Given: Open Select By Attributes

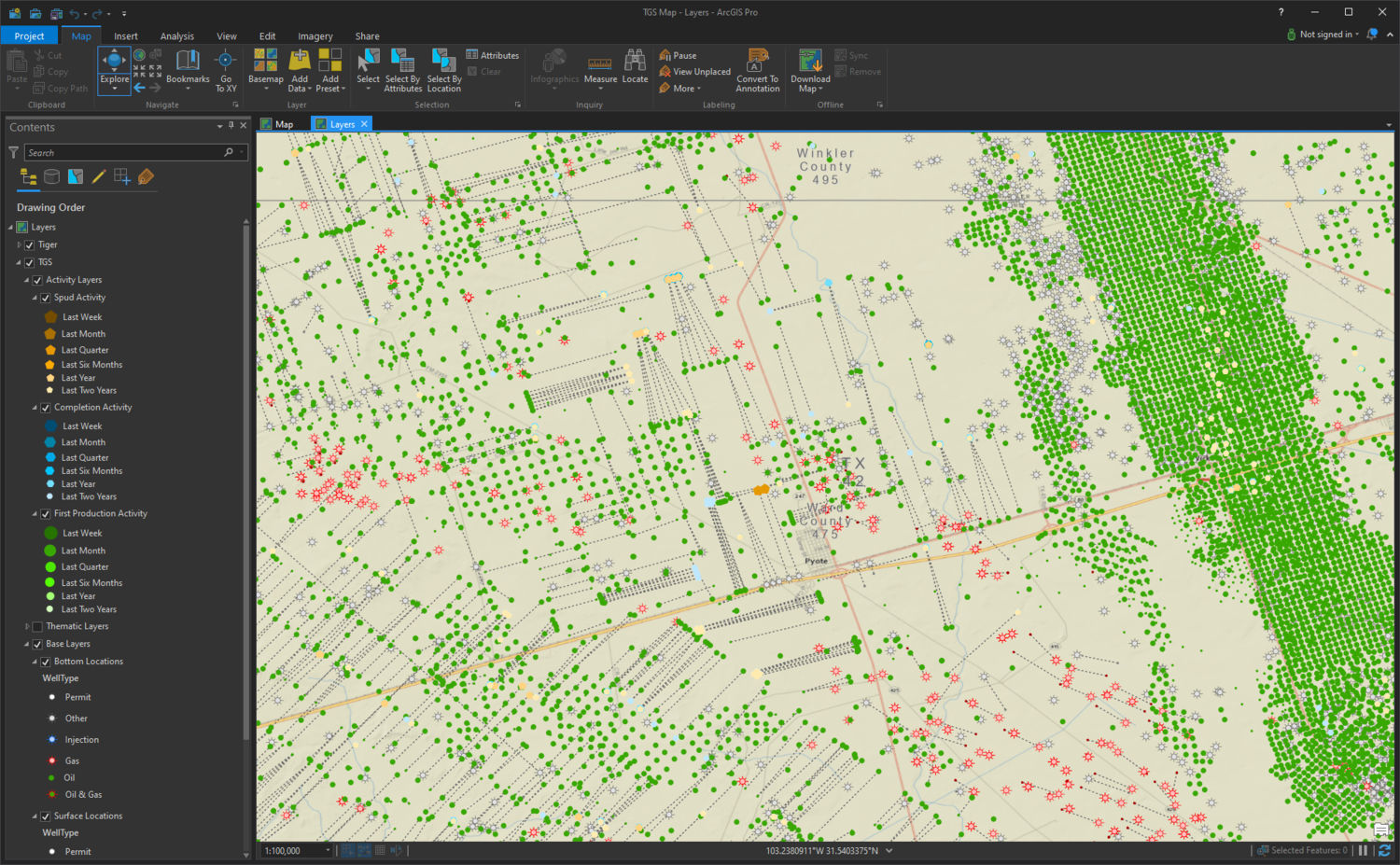Looking at the screenshot, I should point(403,70).
